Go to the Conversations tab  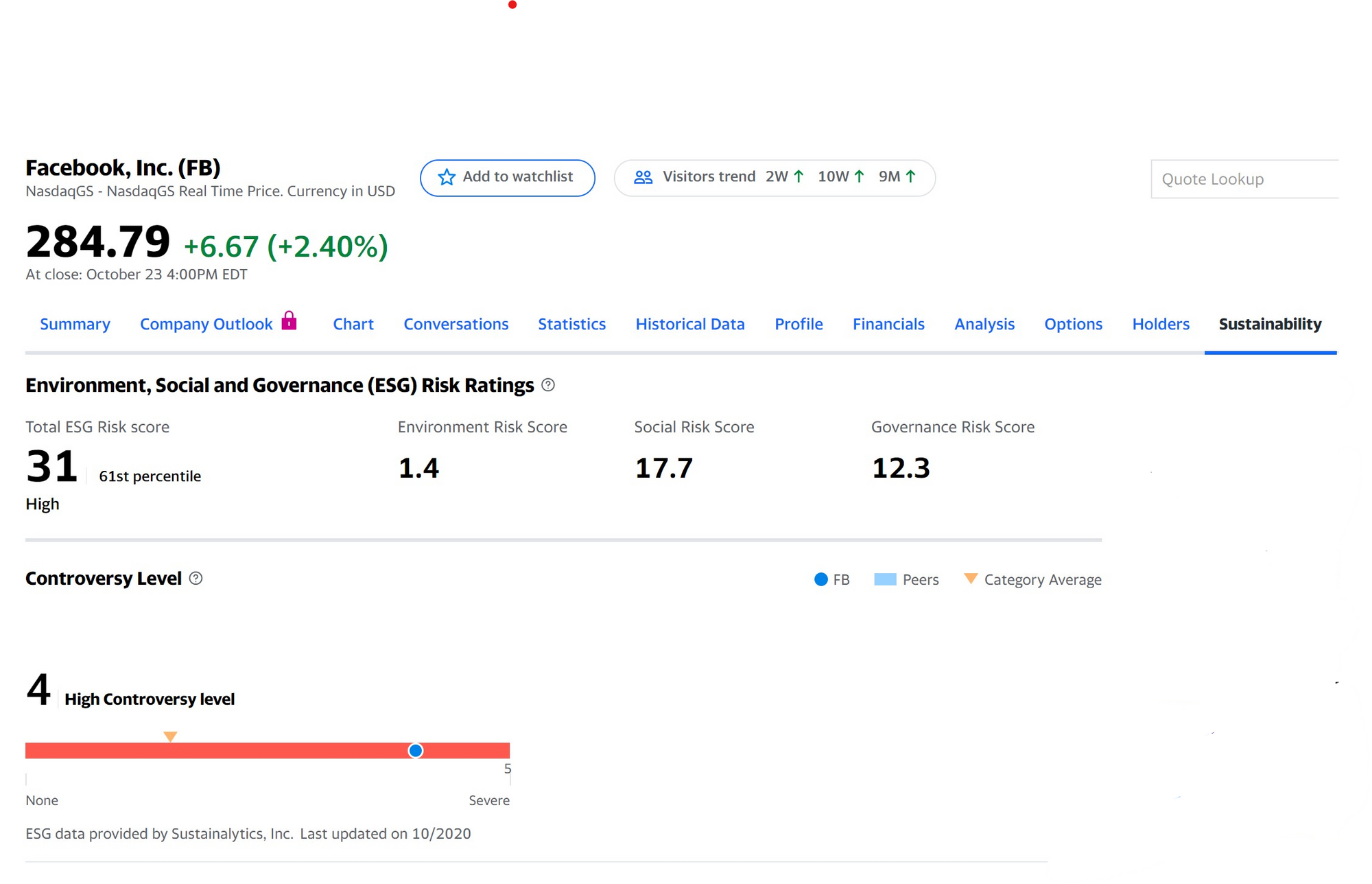click(456, 324)
